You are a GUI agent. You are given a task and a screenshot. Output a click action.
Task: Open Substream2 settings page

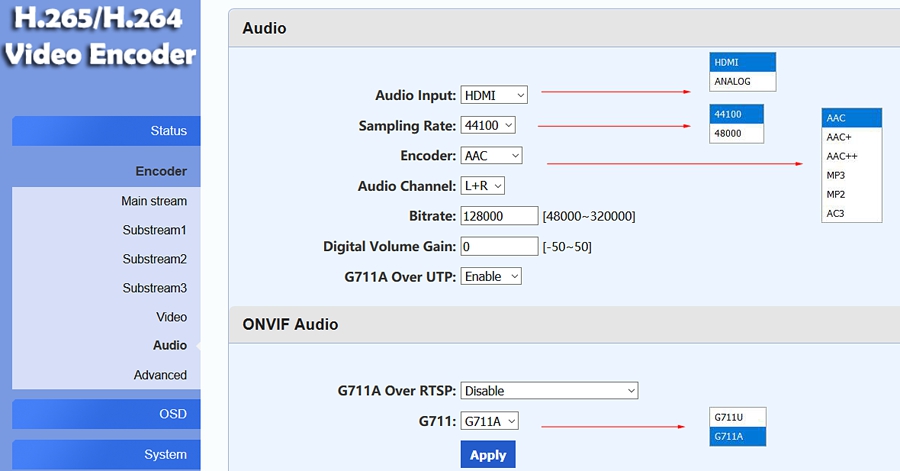155,259
